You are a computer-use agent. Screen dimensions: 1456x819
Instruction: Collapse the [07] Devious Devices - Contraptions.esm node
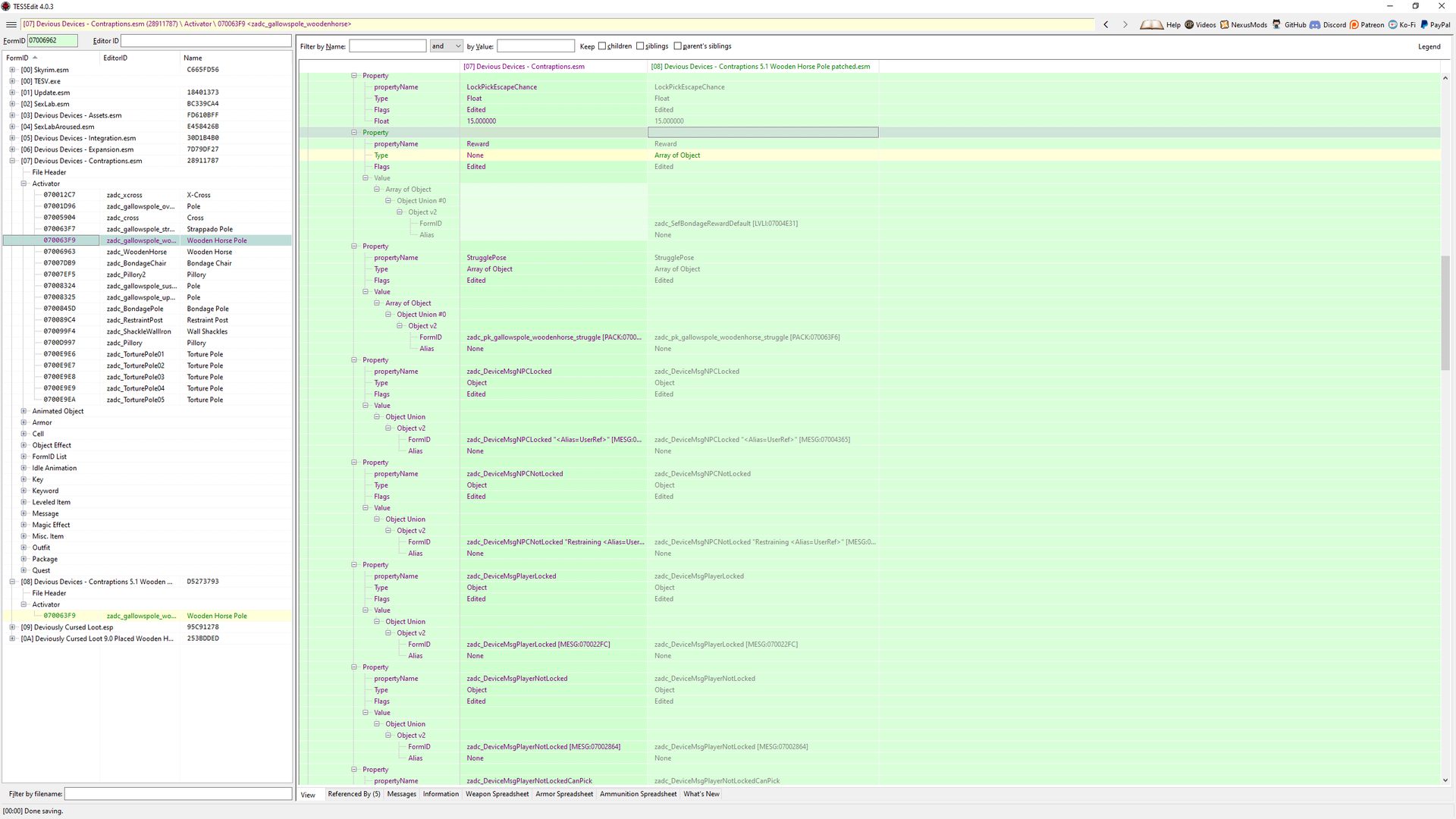click(x=12, y=161)
